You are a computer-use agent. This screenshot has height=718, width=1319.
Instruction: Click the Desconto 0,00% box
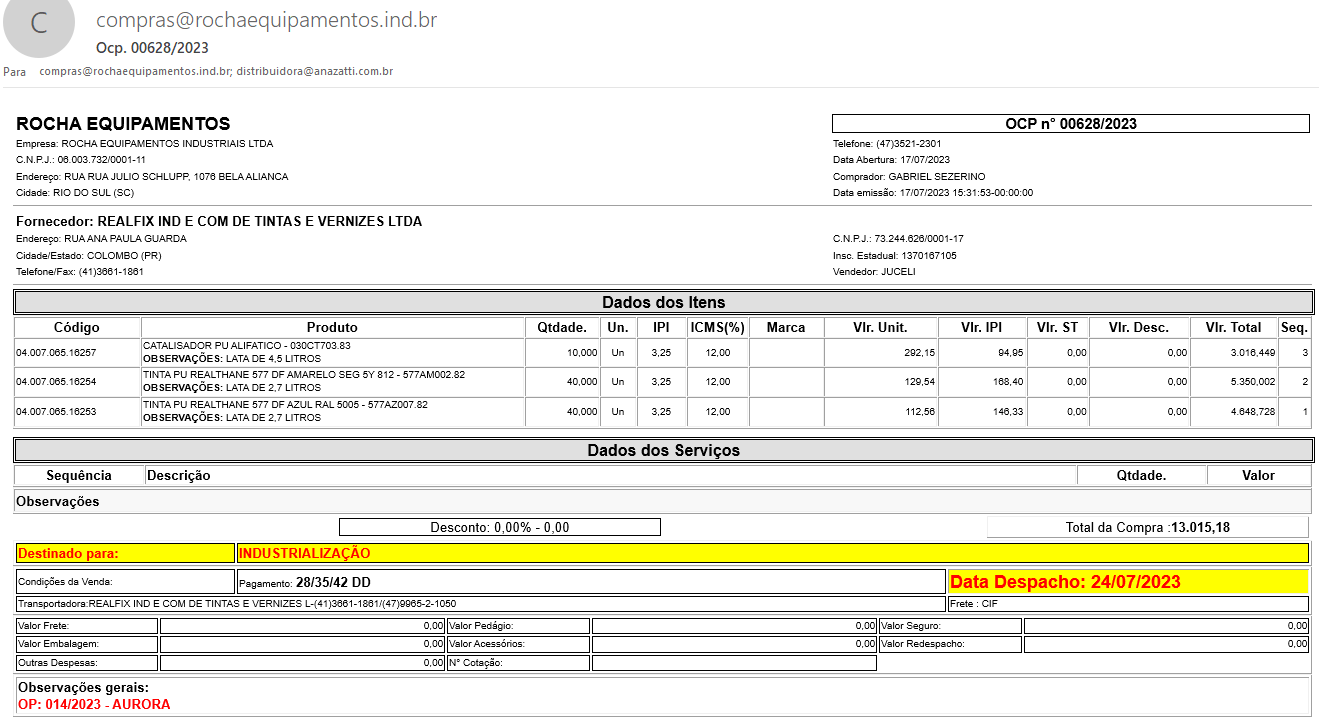[499, 527]
